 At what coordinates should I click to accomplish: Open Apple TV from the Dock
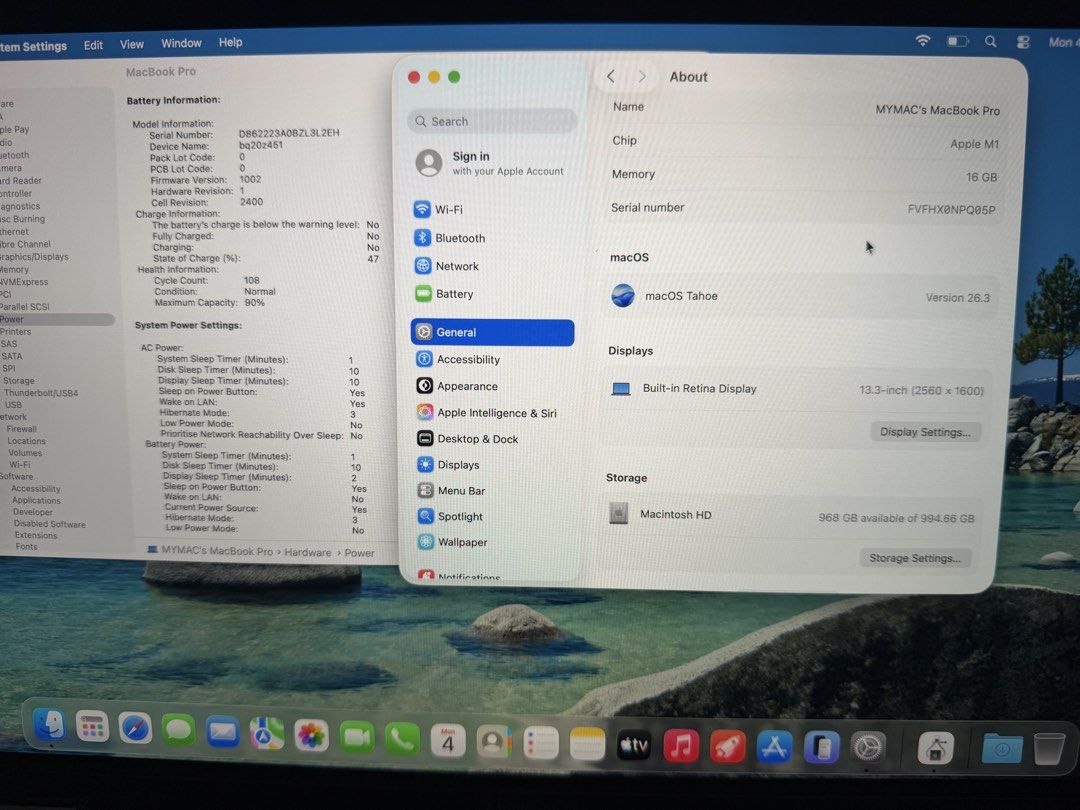[634, 746]
